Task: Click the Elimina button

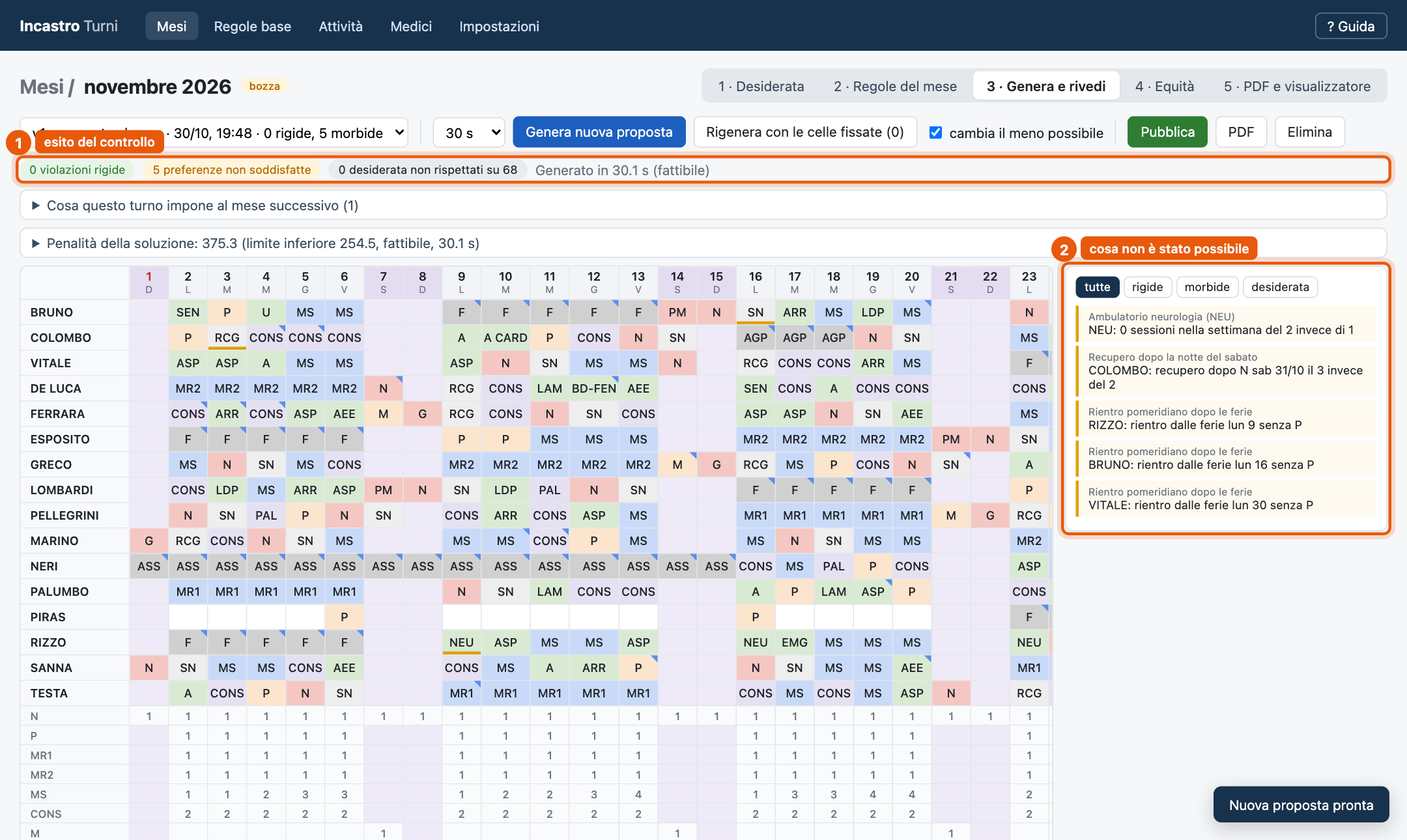Action: (x=1309, y=132)
